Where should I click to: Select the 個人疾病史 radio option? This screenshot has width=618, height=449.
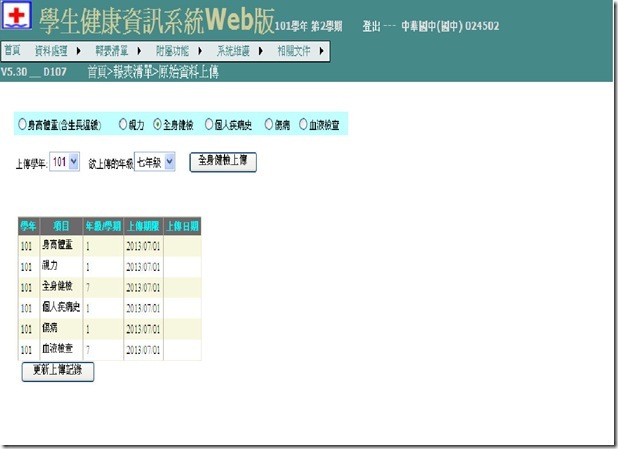pos(209,124)
